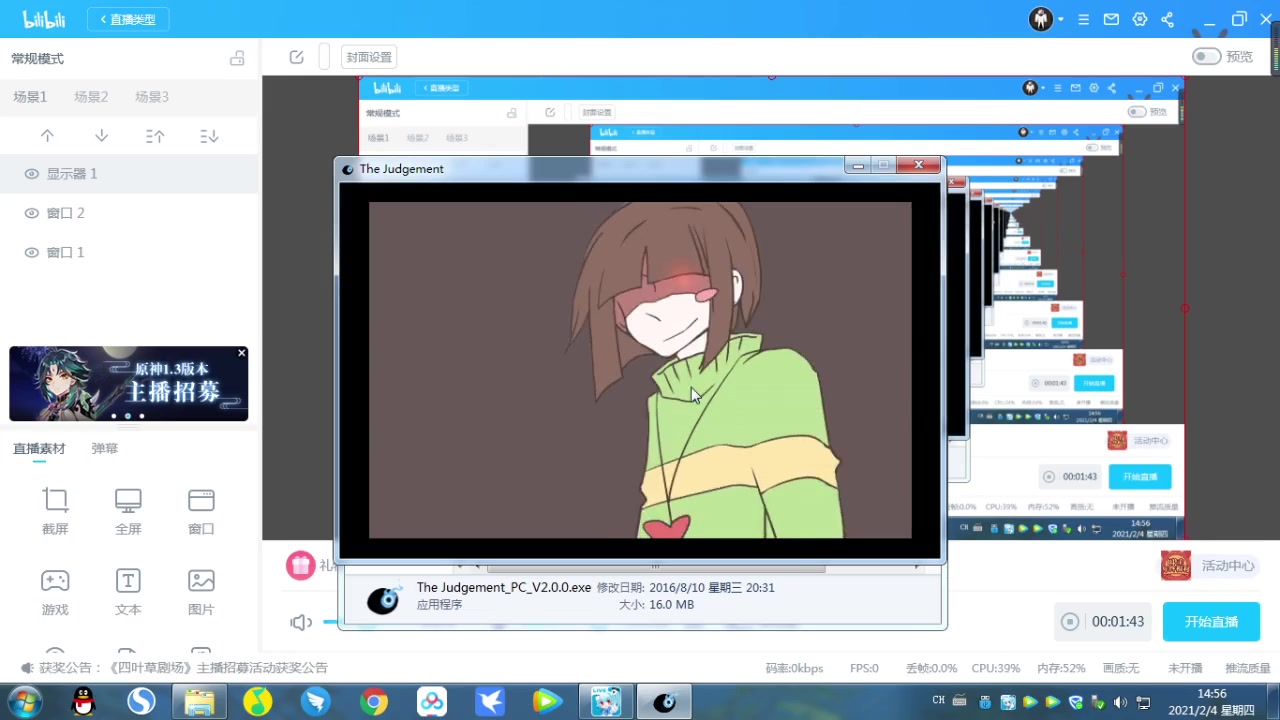Open 活动中心 activity center
This screenshot has width=1280, height=720.
coord(1208,566)
